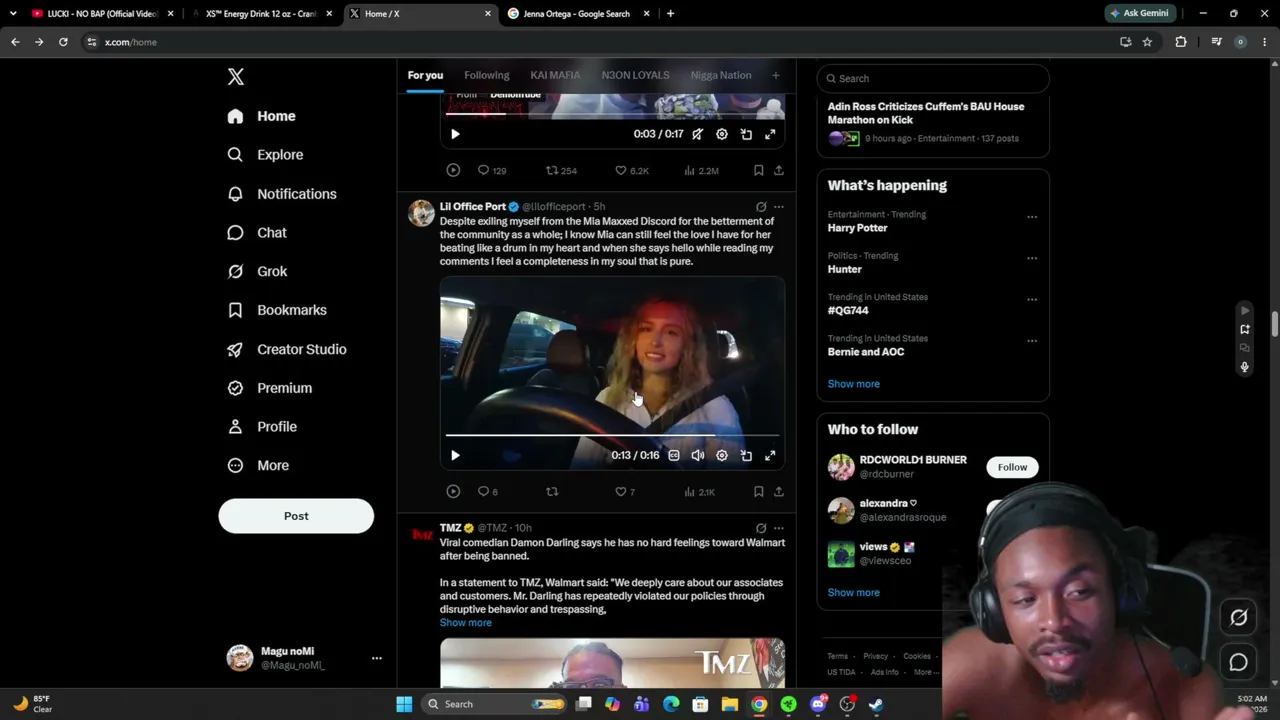Switch to the KAI MAFIA tab
The image size is (1280, 720).
point(555,75)
